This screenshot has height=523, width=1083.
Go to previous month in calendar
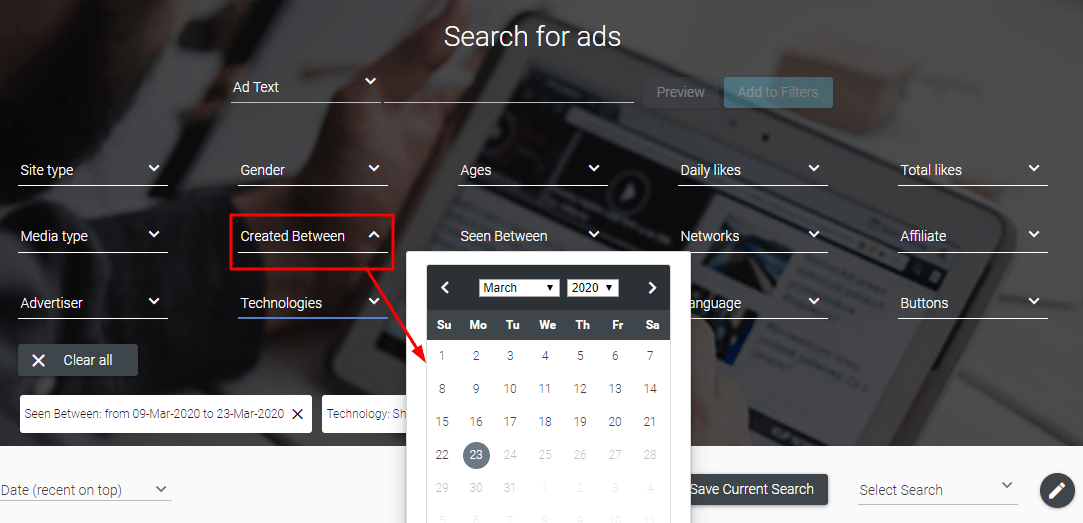point(445,287)
